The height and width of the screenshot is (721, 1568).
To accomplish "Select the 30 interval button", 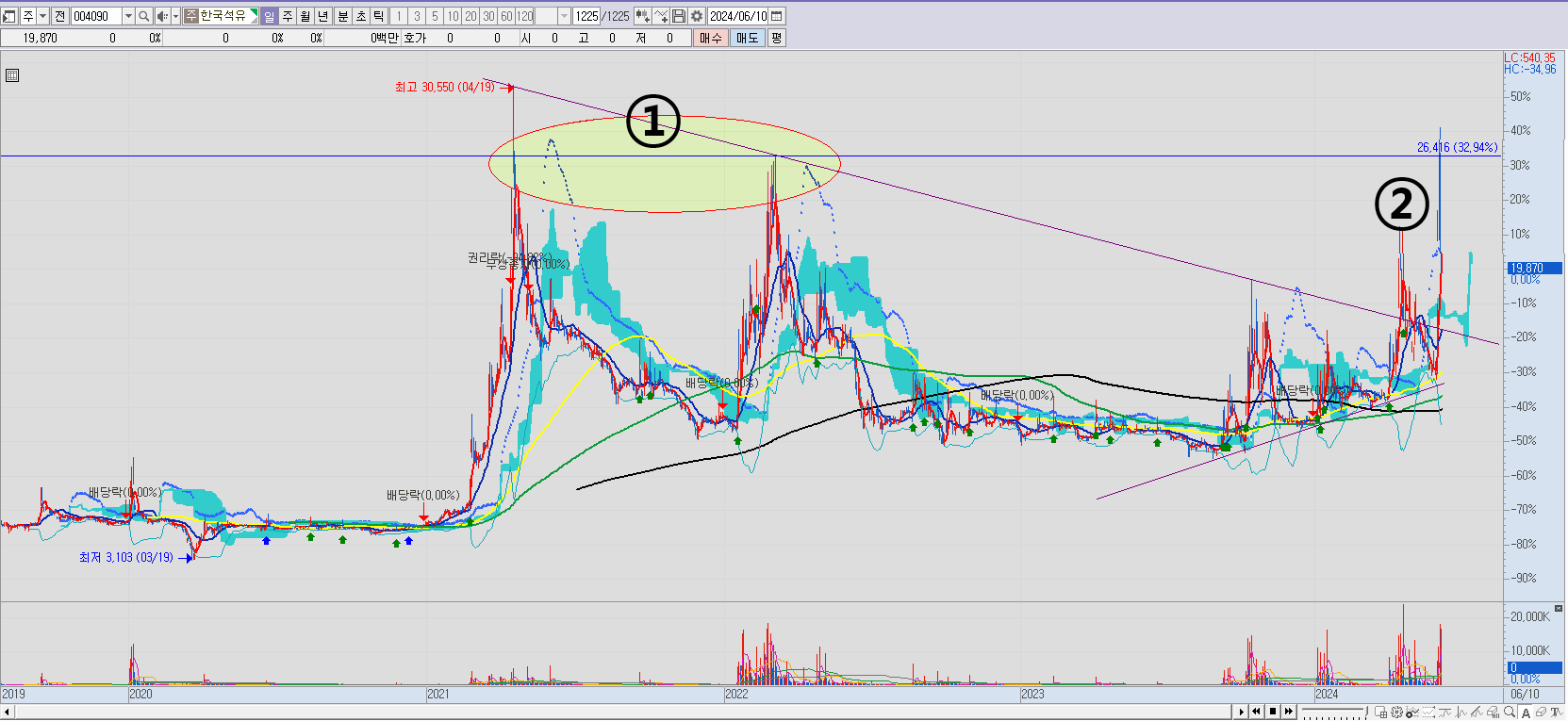I will (x=488, y=16).
